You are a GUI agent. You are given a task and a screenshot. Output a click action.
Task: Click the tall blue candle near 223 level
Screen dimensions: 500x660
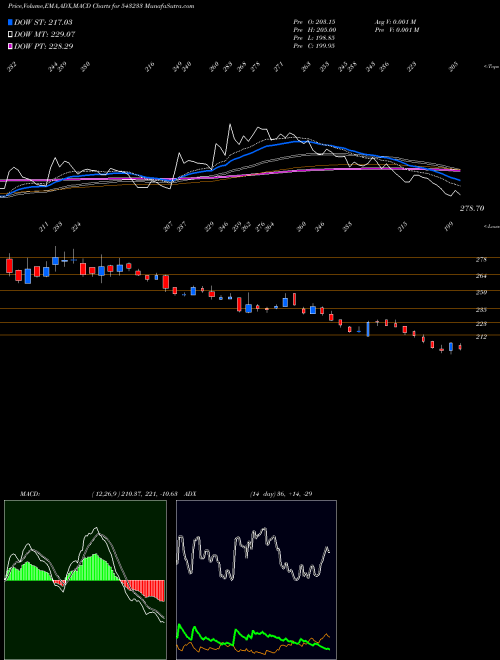368,329
